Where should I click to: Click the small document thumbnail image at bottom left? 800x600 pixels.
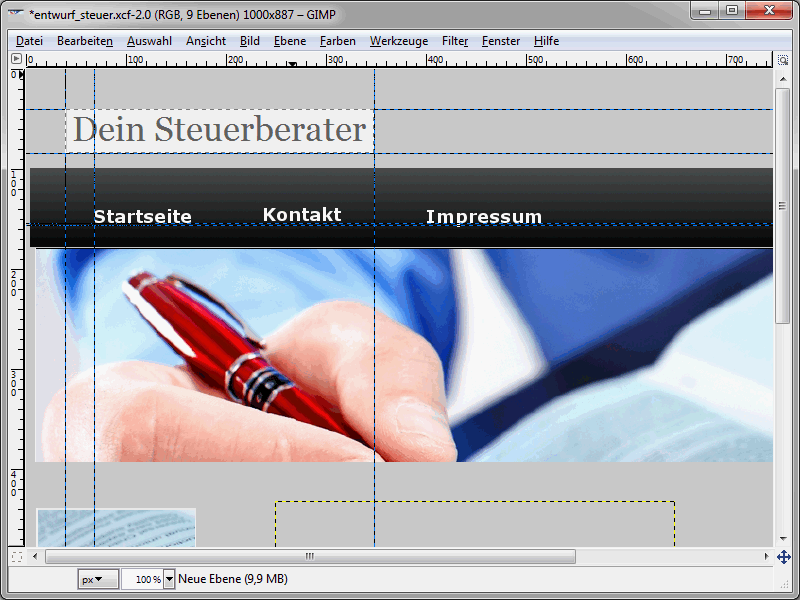coord(116,528)
